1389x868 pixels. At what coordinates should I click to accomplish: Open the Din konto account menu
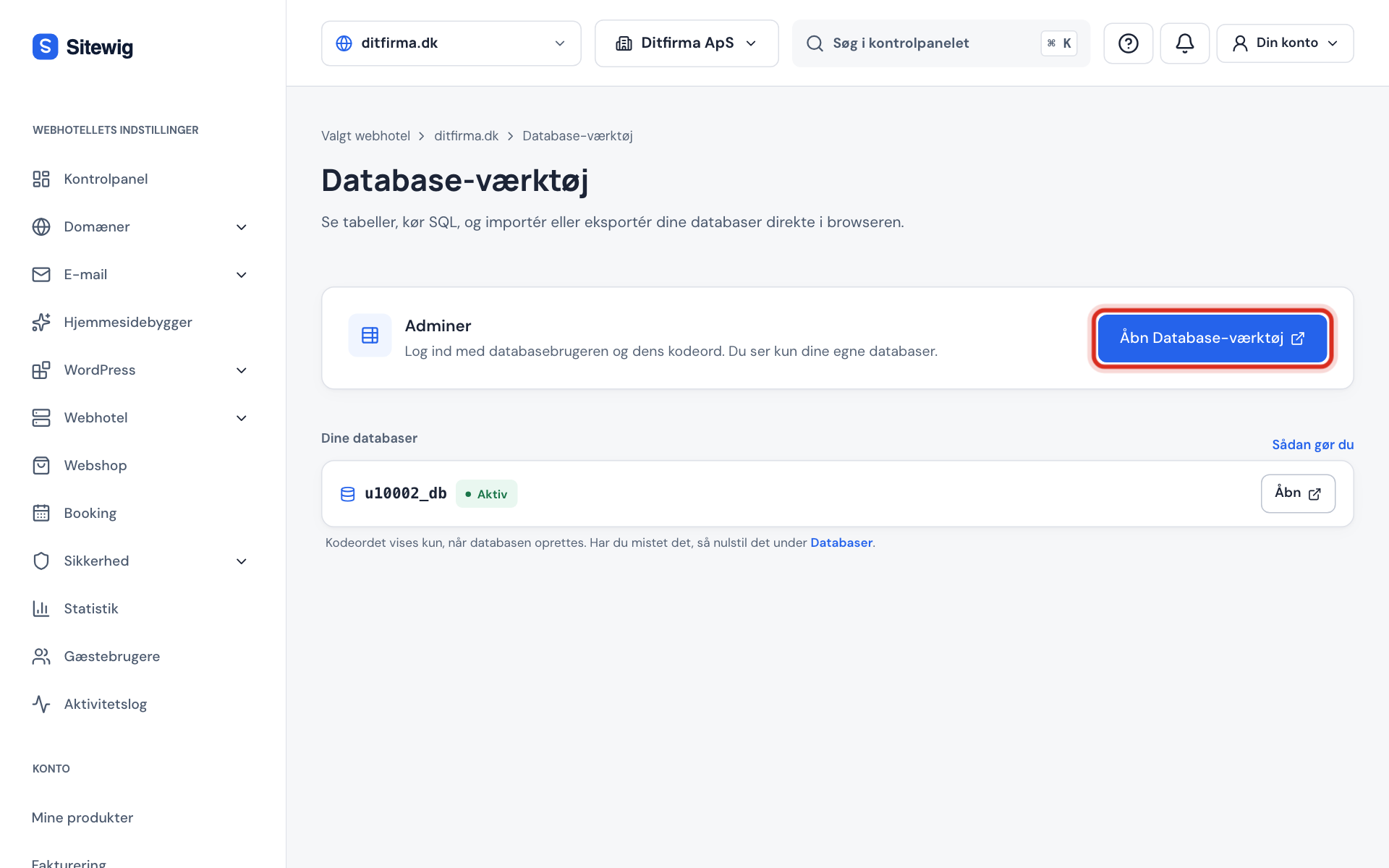click(1285, 43)
